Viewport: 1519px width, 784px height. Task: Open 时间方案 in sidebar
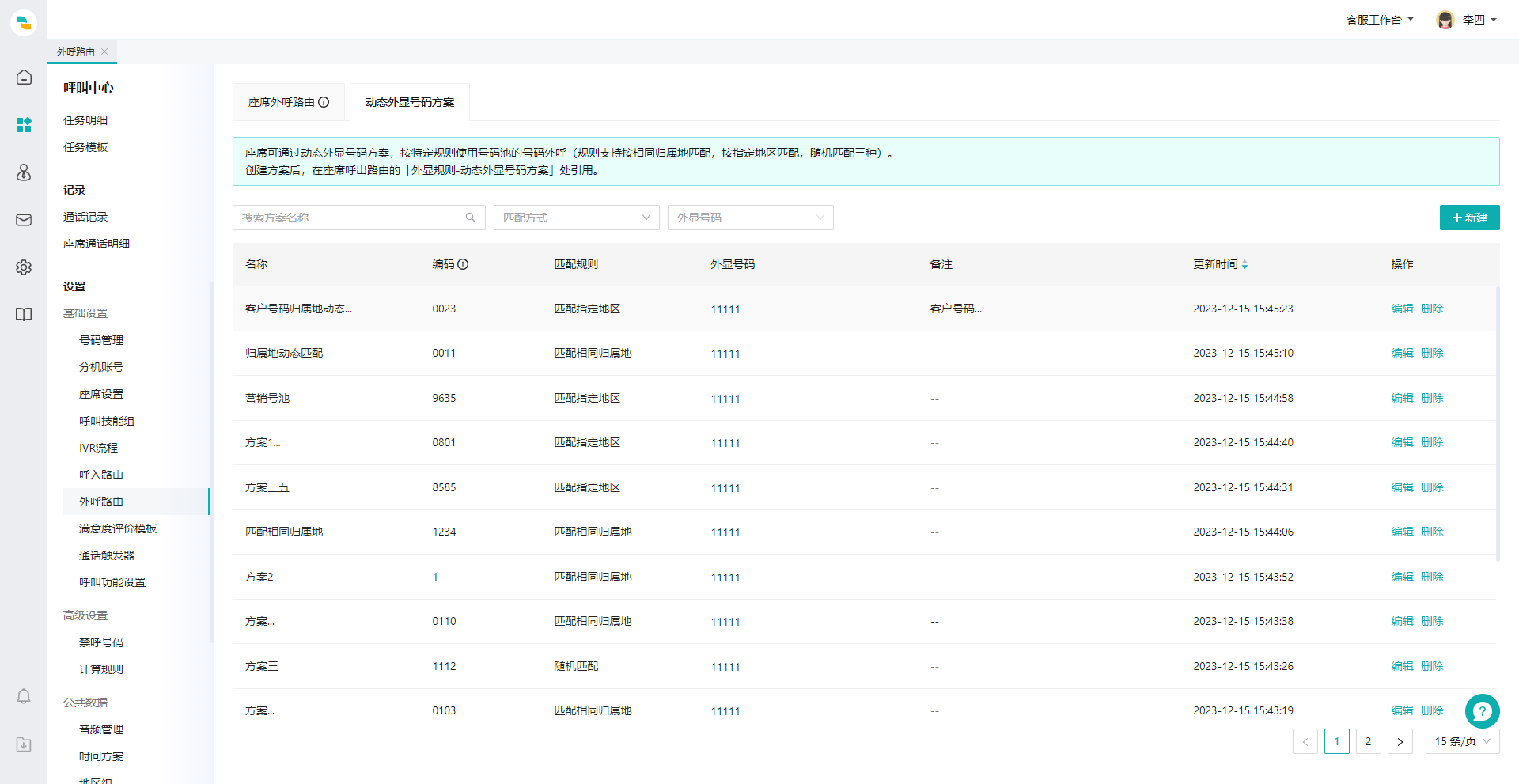tap(101, 756)
